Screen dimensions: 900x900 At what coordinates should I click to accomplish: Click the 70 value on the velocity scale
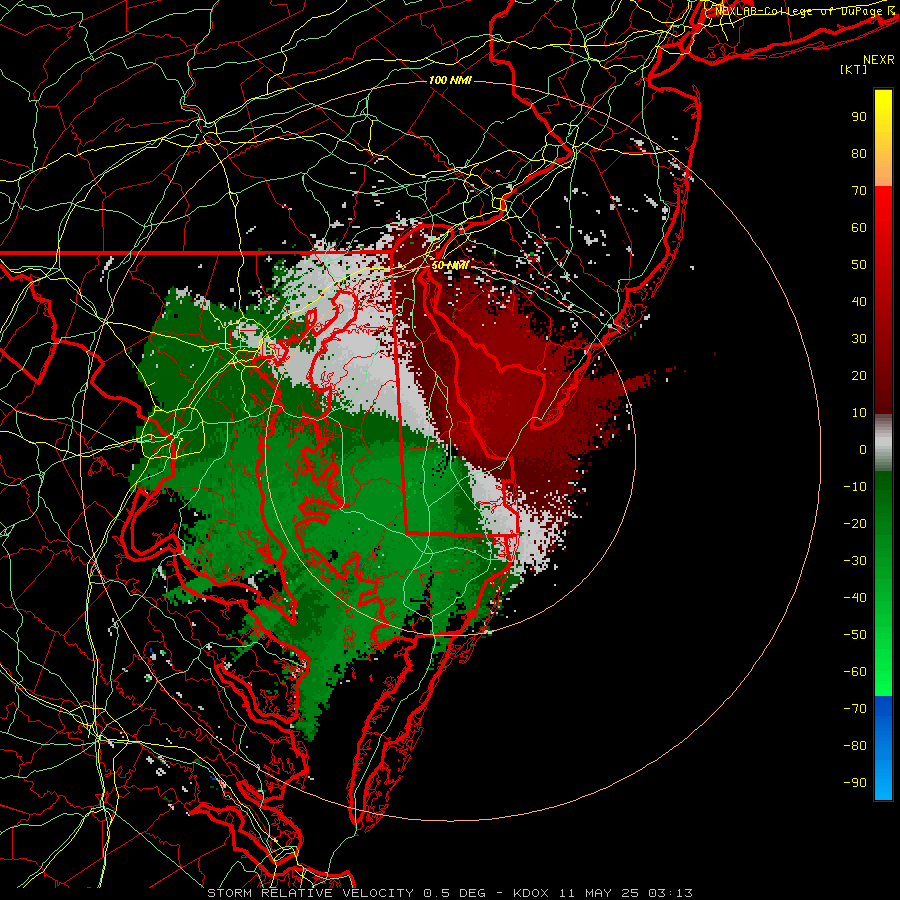859,191
